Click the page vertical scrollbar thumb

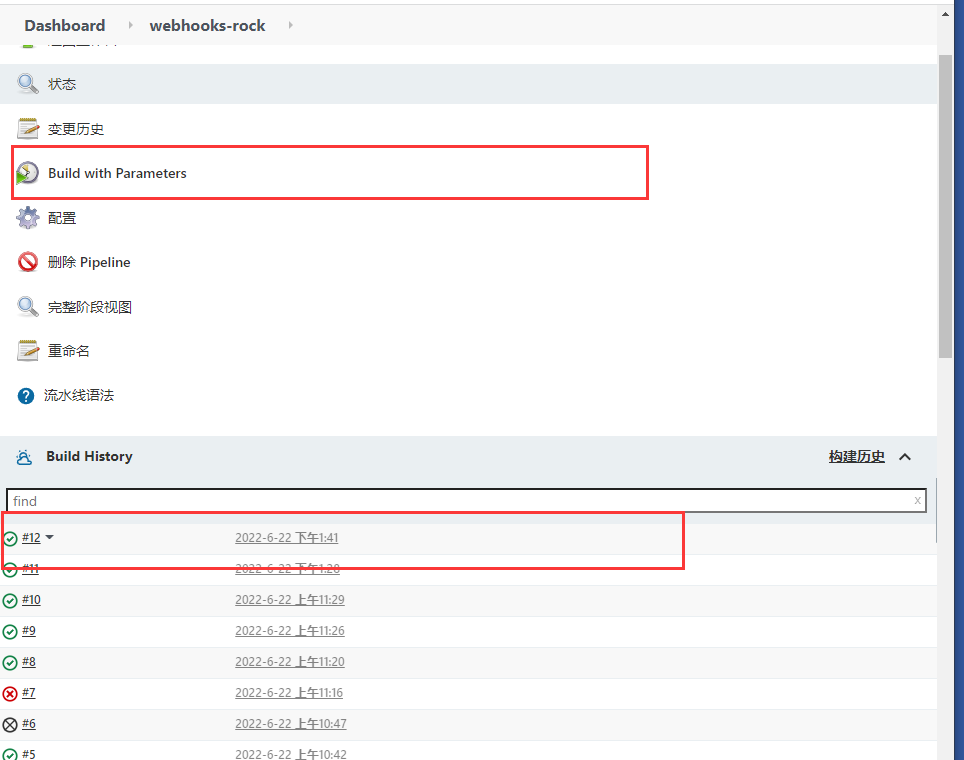945,206
